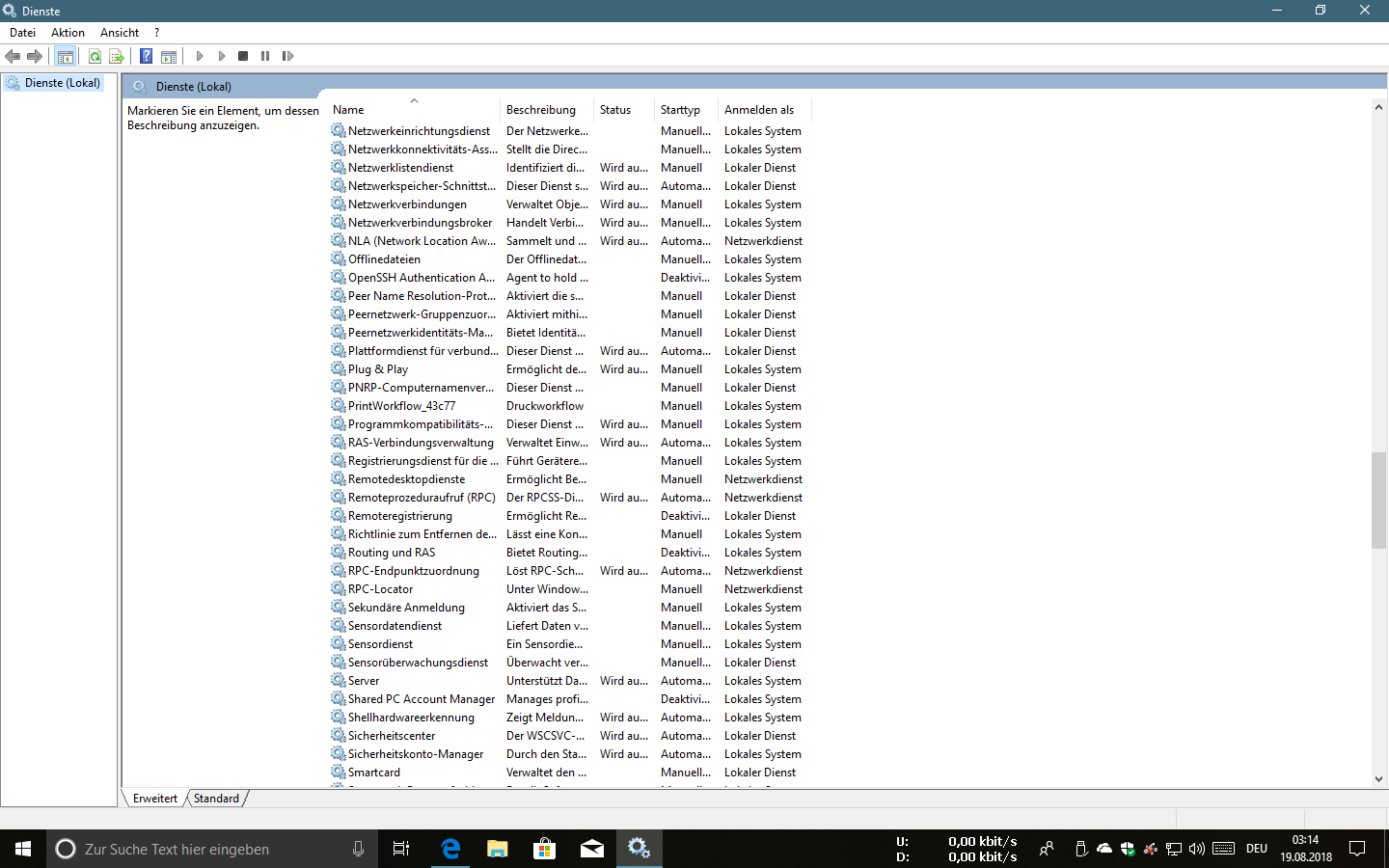The height and width of the screenshot is (868, 1389).
Task: Sort by the Status column header
Action: pos(624,110)
